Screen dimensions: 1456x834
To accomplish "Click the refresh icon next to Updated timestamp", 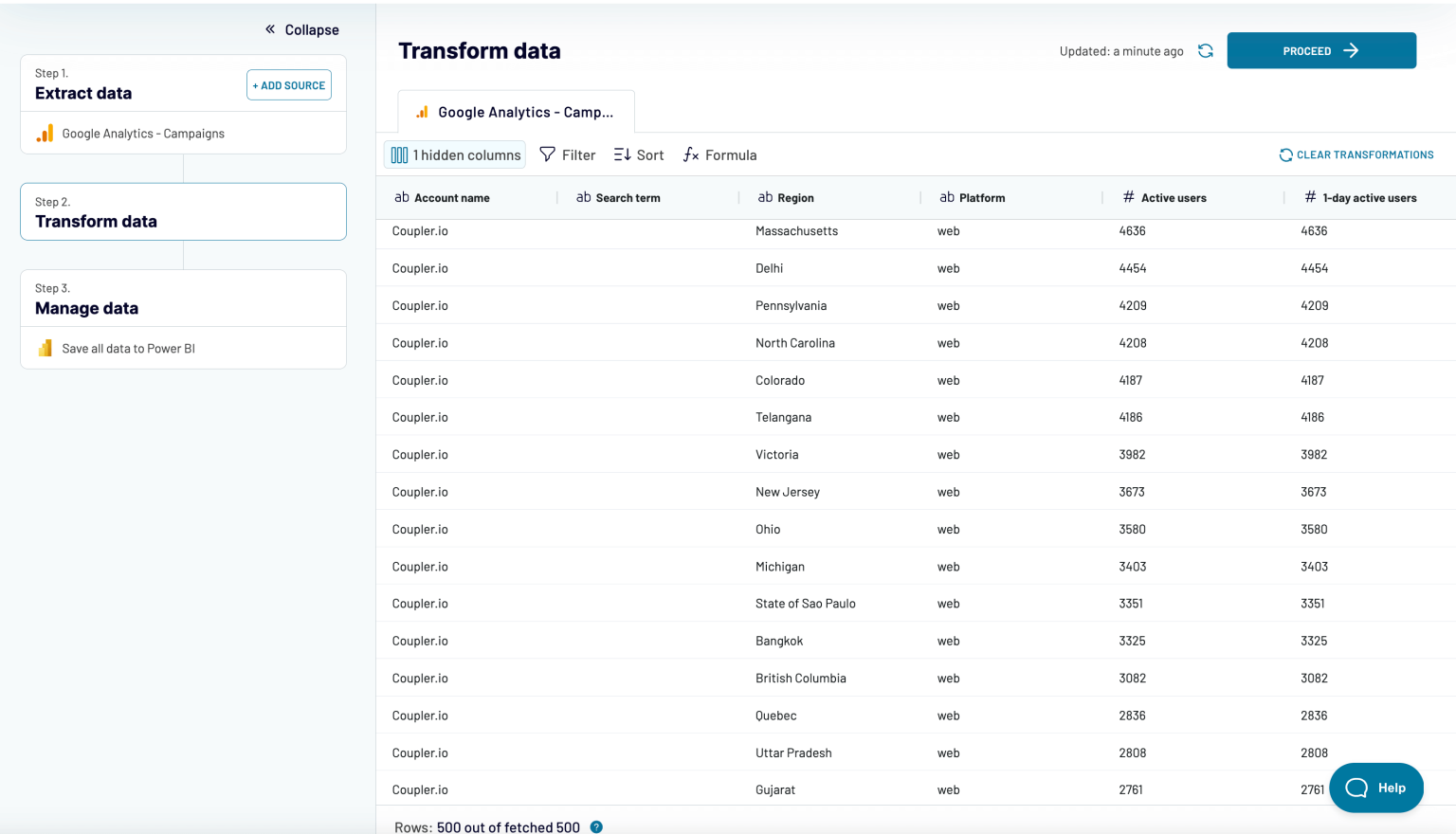I will coord(1205,50).
